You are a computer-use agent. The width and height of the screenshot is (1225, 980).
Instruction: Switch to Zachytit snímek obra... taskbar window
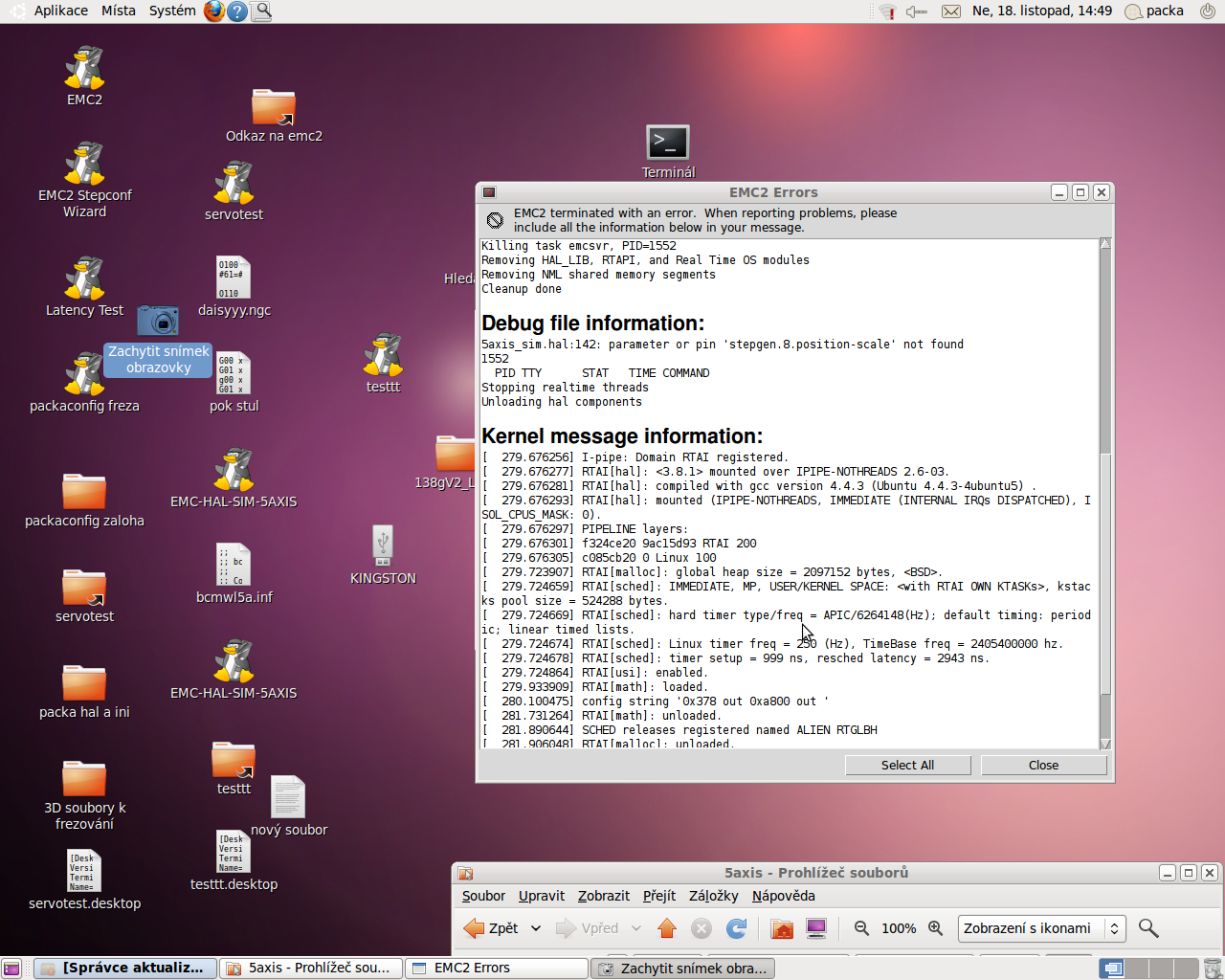pyautogui.click(x=683, y=969)
